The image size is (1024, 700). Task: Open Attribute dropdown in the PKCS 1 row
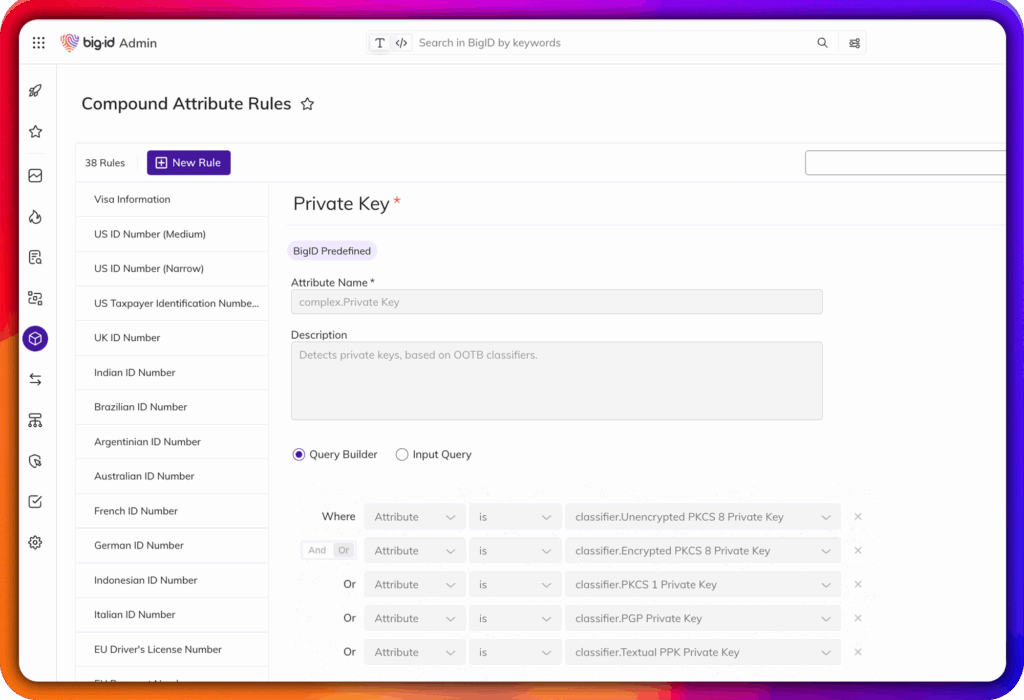coord(414,585)
